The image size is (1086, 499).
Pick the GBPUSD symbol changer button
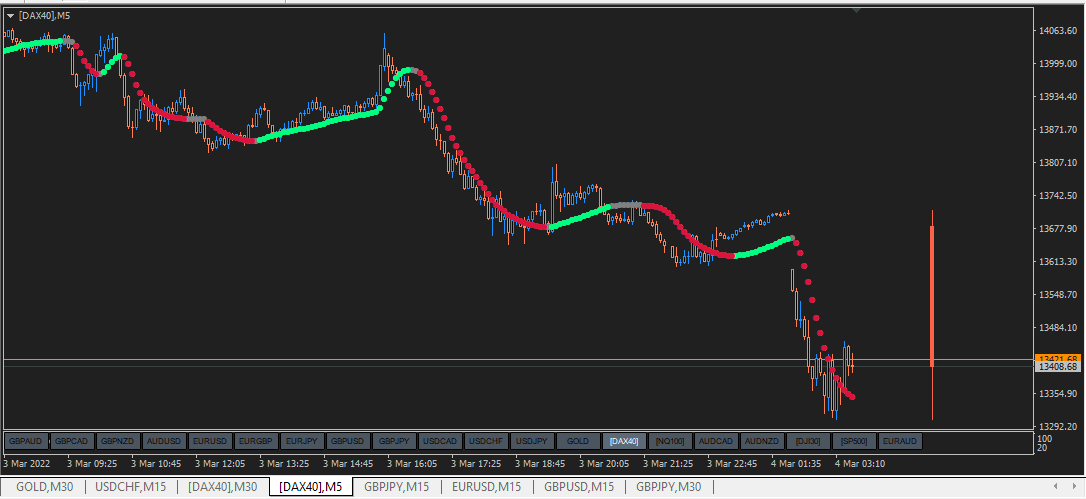pos(348,441)
